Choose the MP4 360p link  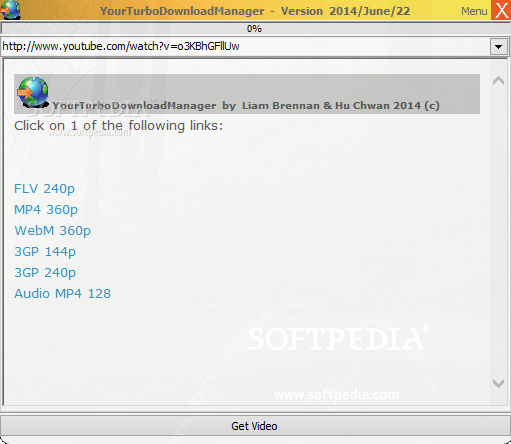[46, 210]
